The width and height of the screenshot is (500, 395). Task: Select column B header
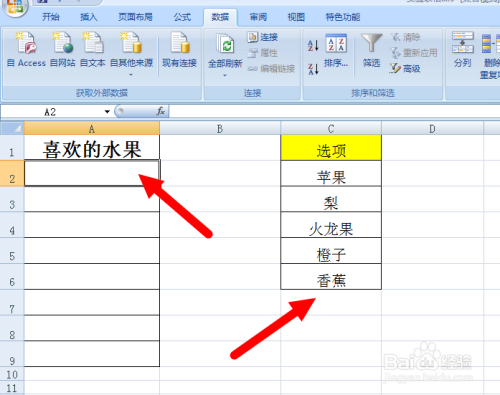point(220,128)
